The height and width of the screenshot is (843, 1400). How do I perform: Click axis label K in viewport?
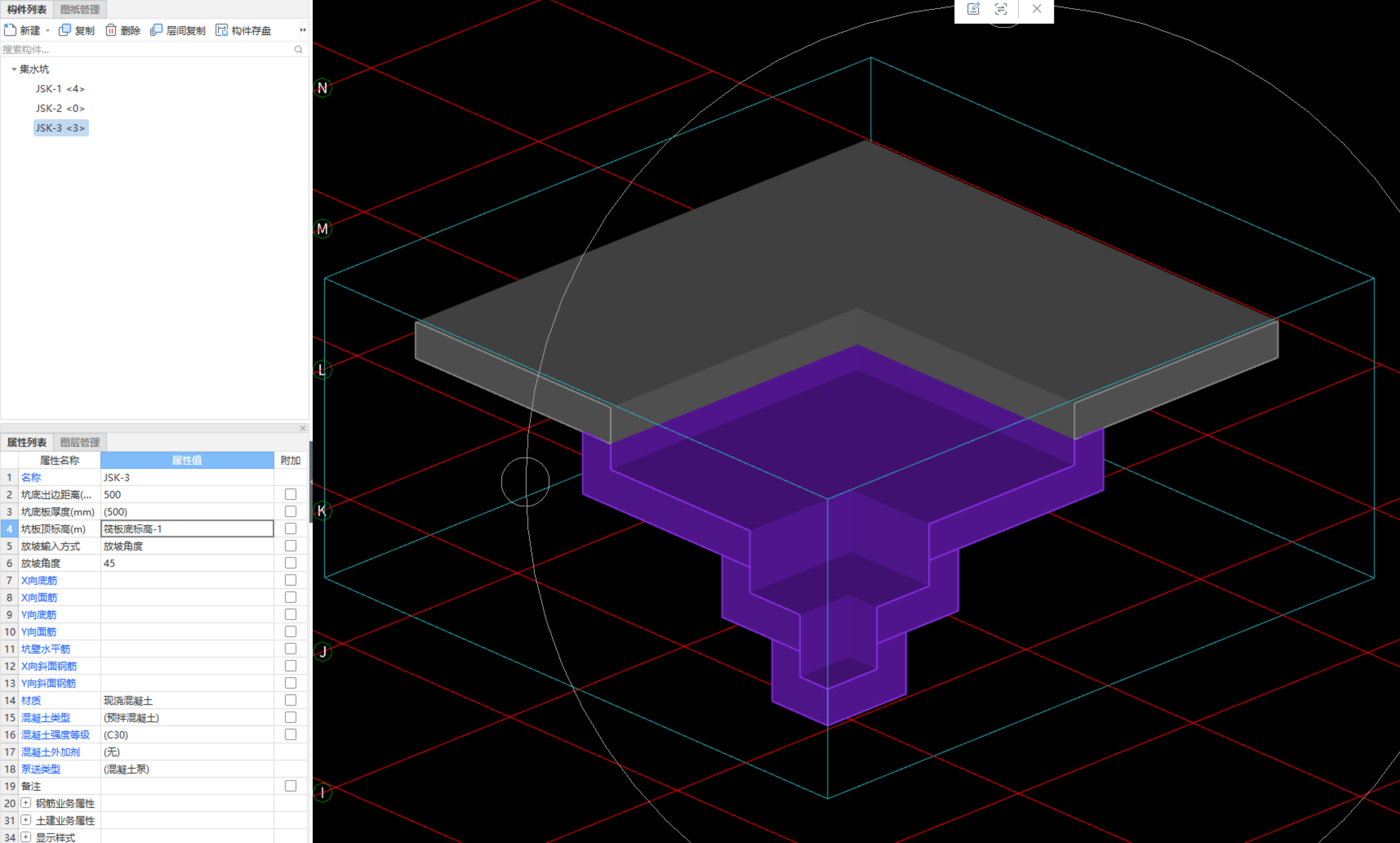(x=322, y=510)
